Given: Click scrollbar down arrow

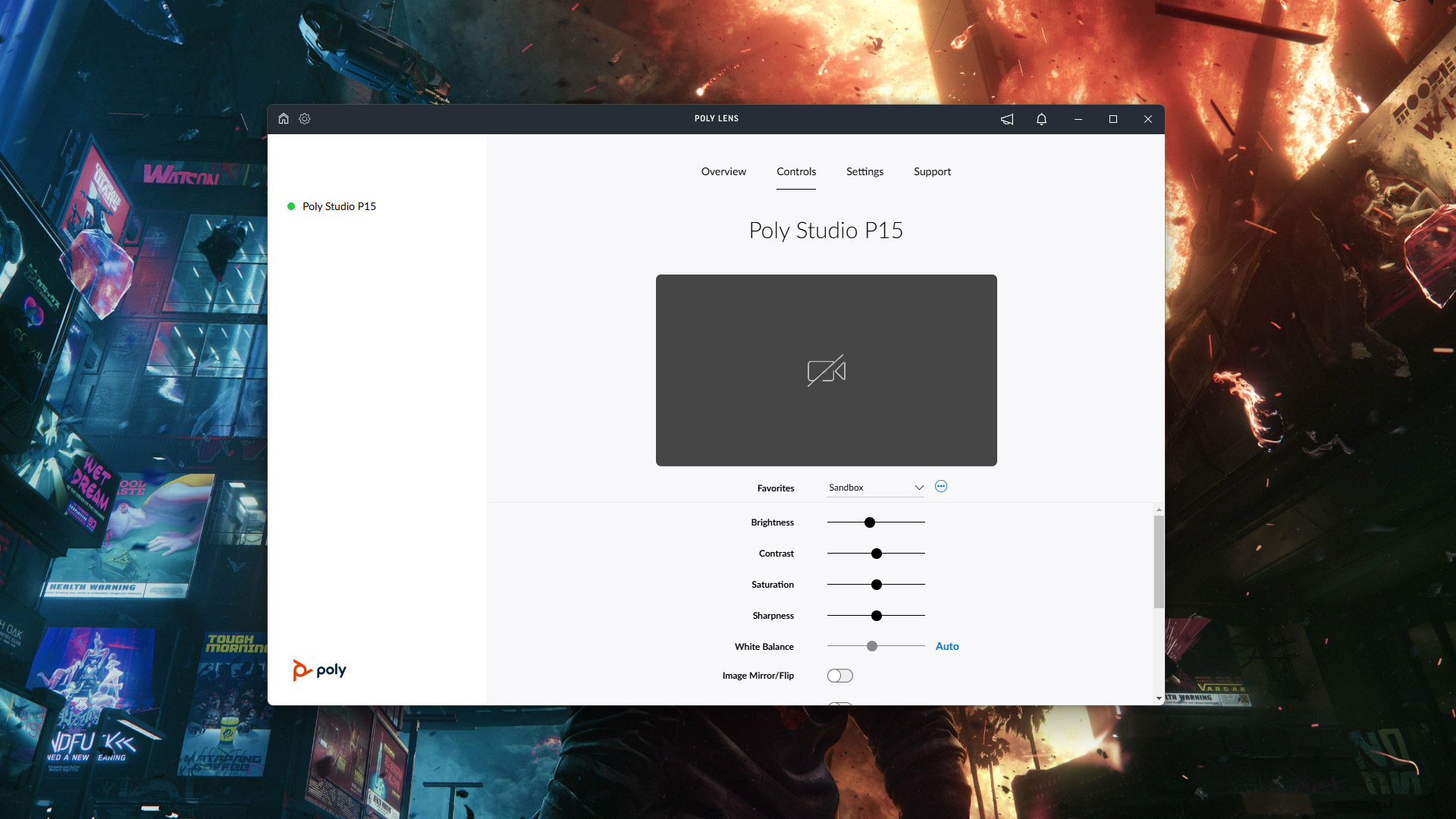Looking at the screenshot, I should click(x=1159, y=698).
